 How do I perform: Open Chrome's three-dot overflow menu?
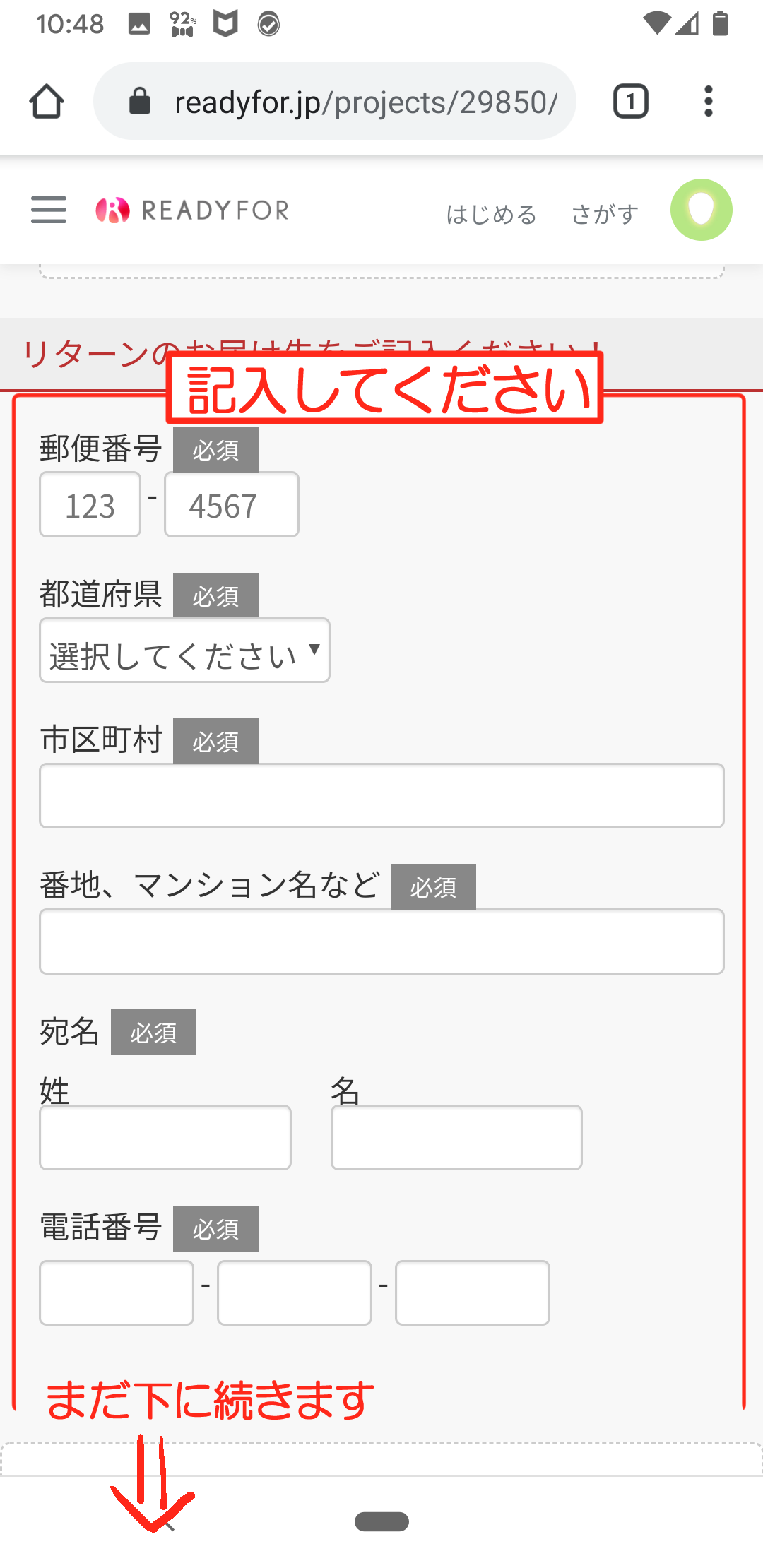(708, 101)
